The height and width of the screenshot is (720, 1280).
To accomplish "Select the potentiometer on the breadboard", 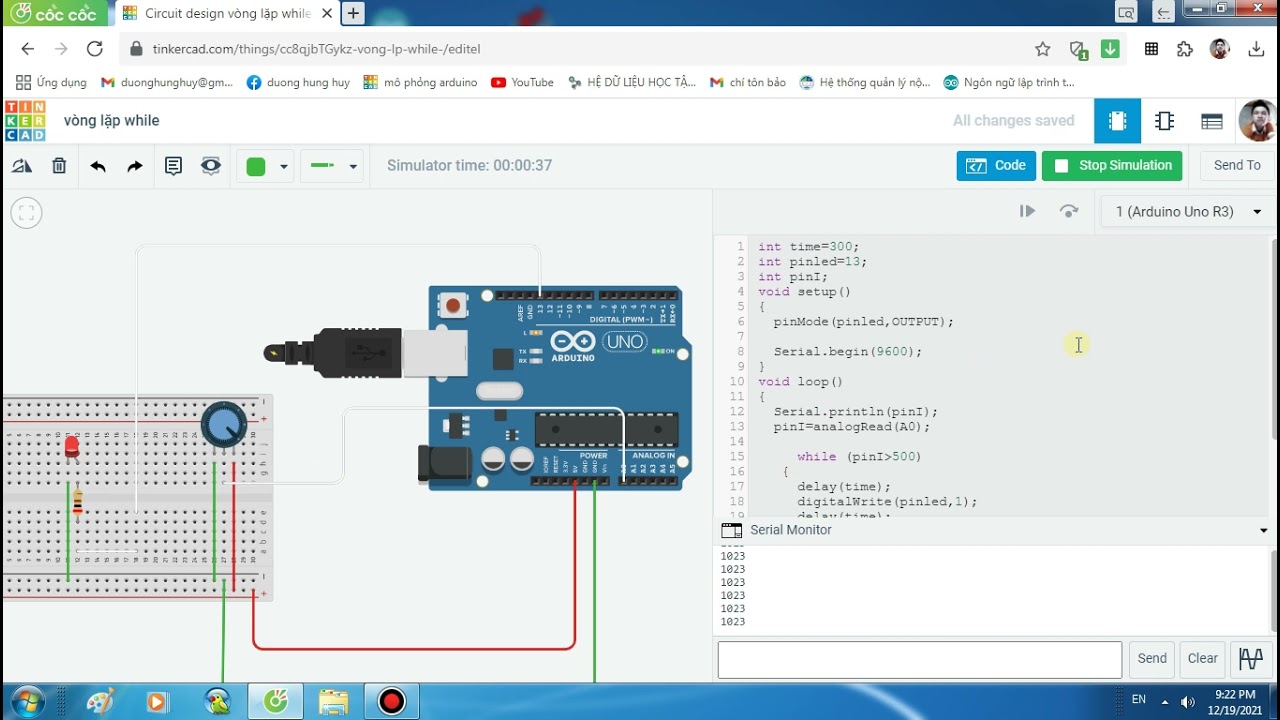I will tap(223, 425).
